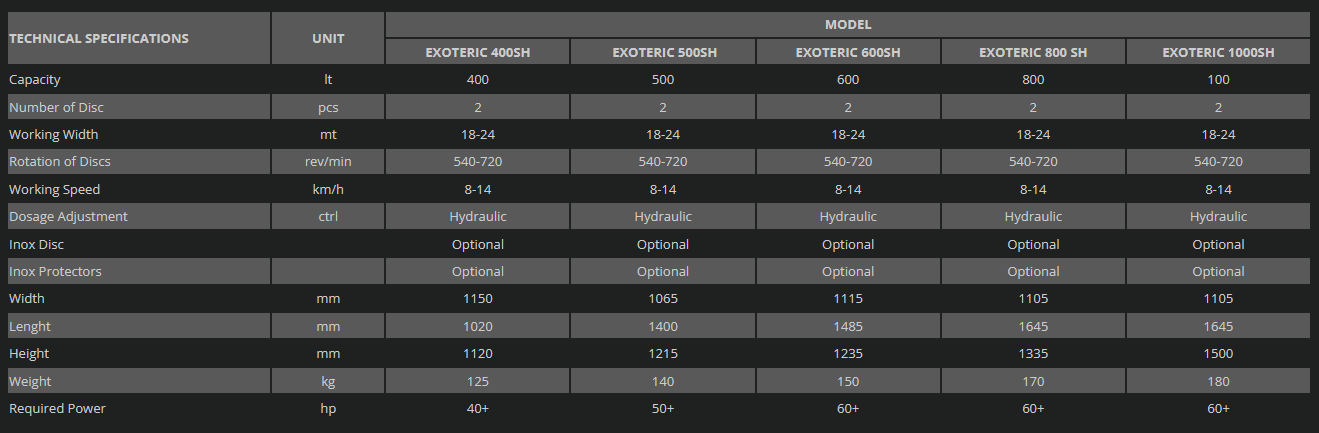Click the Dosage Adjustment row label
The image size is (1319, 433).
pos(68,217)
